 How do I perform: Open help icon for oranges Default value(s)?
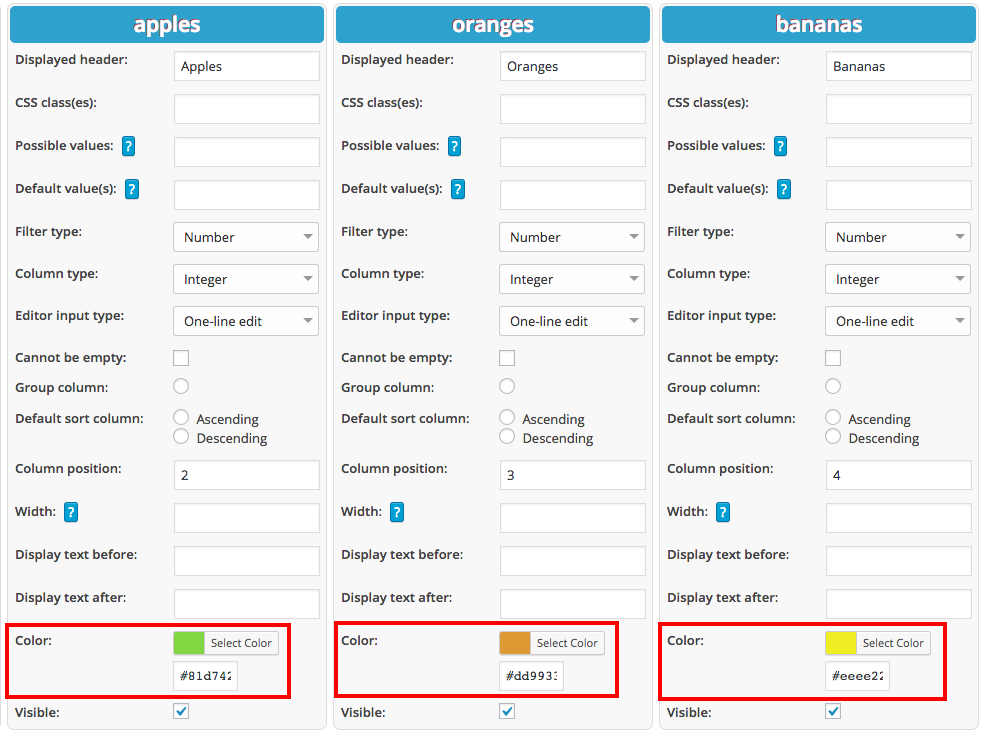coord(458,189)
